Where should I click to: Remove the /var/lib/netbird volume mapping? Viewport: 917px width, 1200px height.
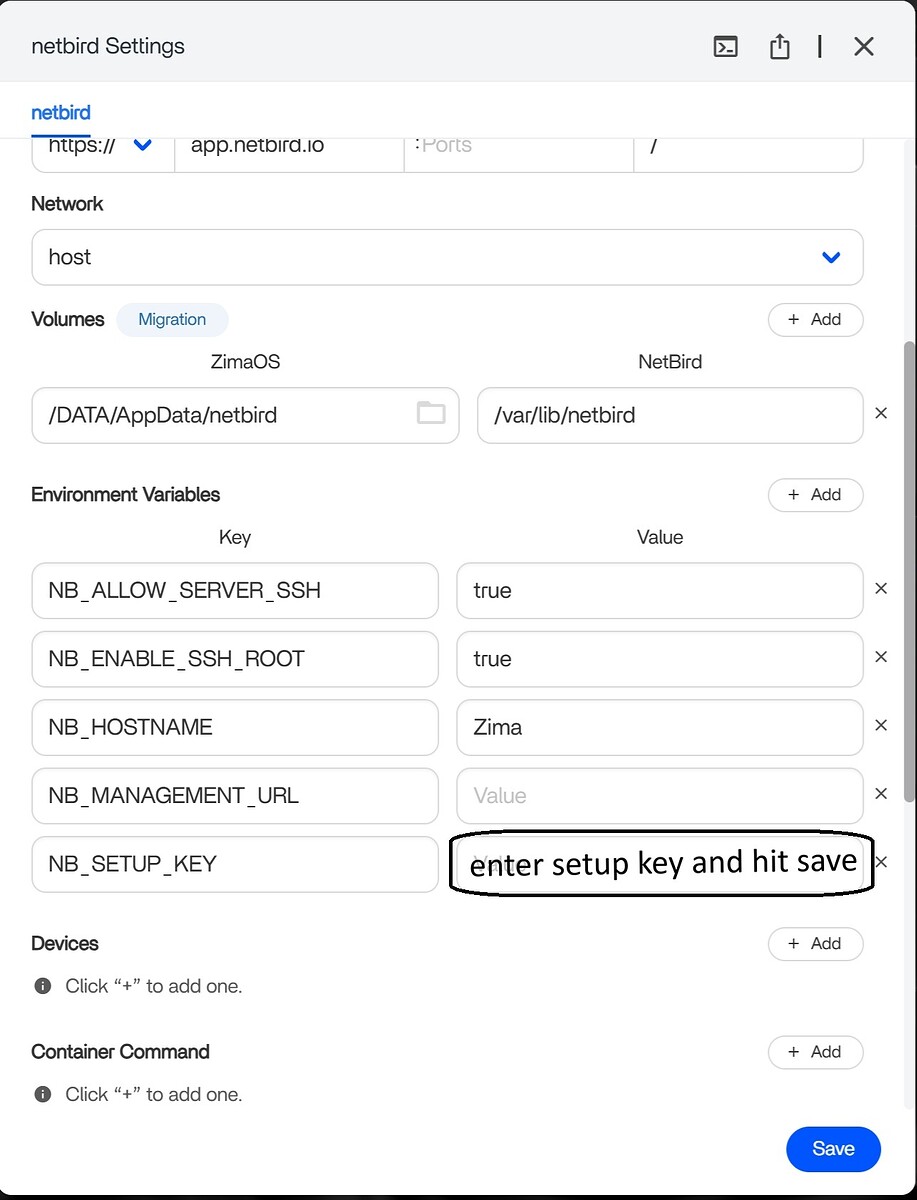(881, 413)
